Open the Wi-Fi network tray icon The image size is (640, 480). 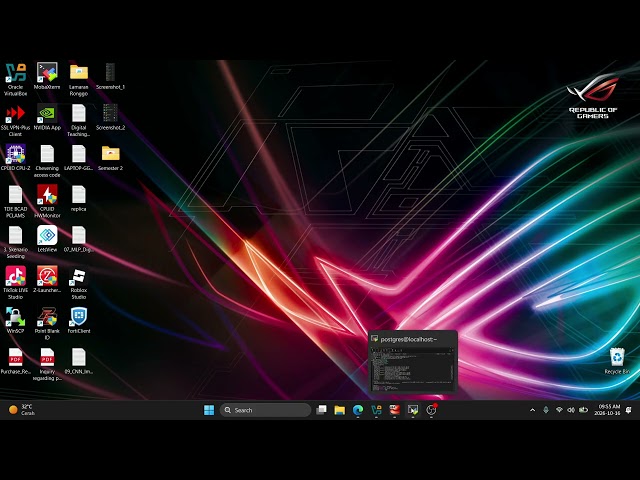pos(559,410)
